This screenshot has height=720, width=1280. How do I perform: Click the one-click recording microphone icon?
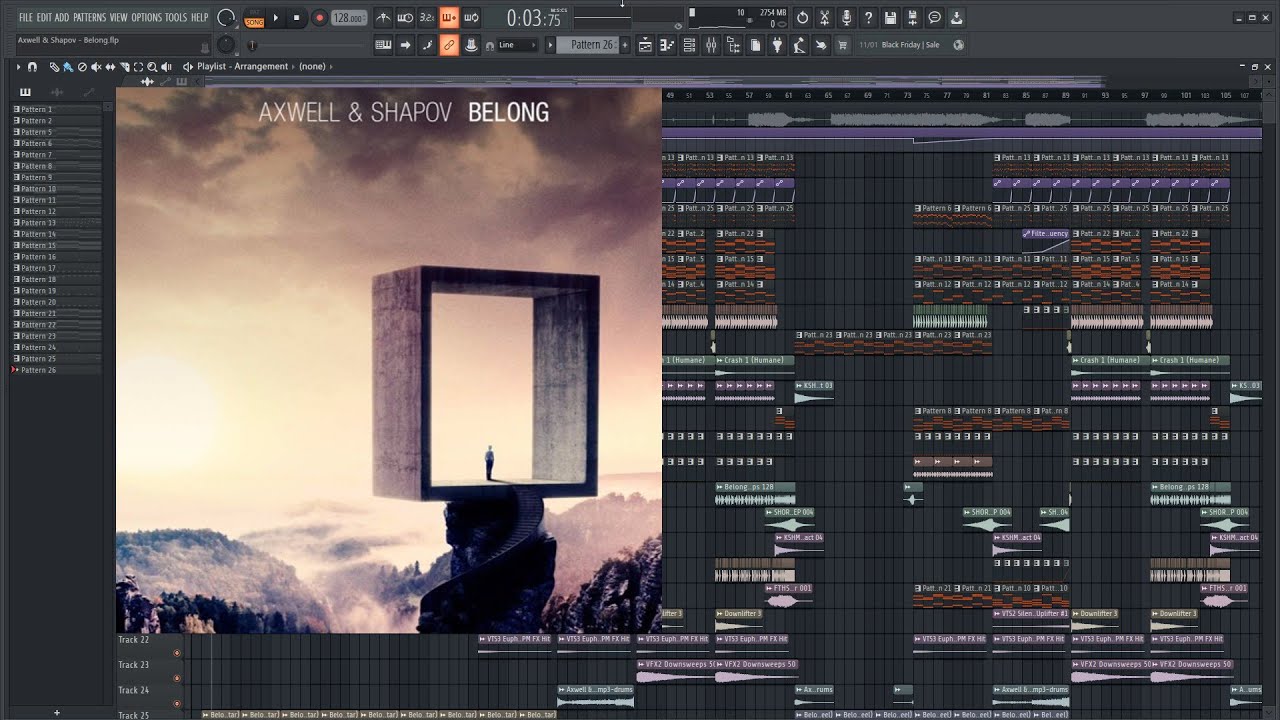(x=846, y=18)
